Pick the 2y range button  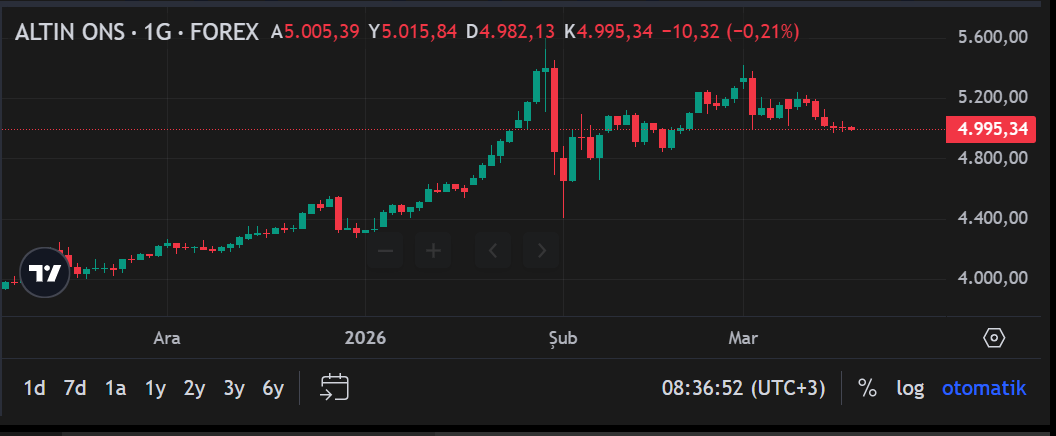194,389
